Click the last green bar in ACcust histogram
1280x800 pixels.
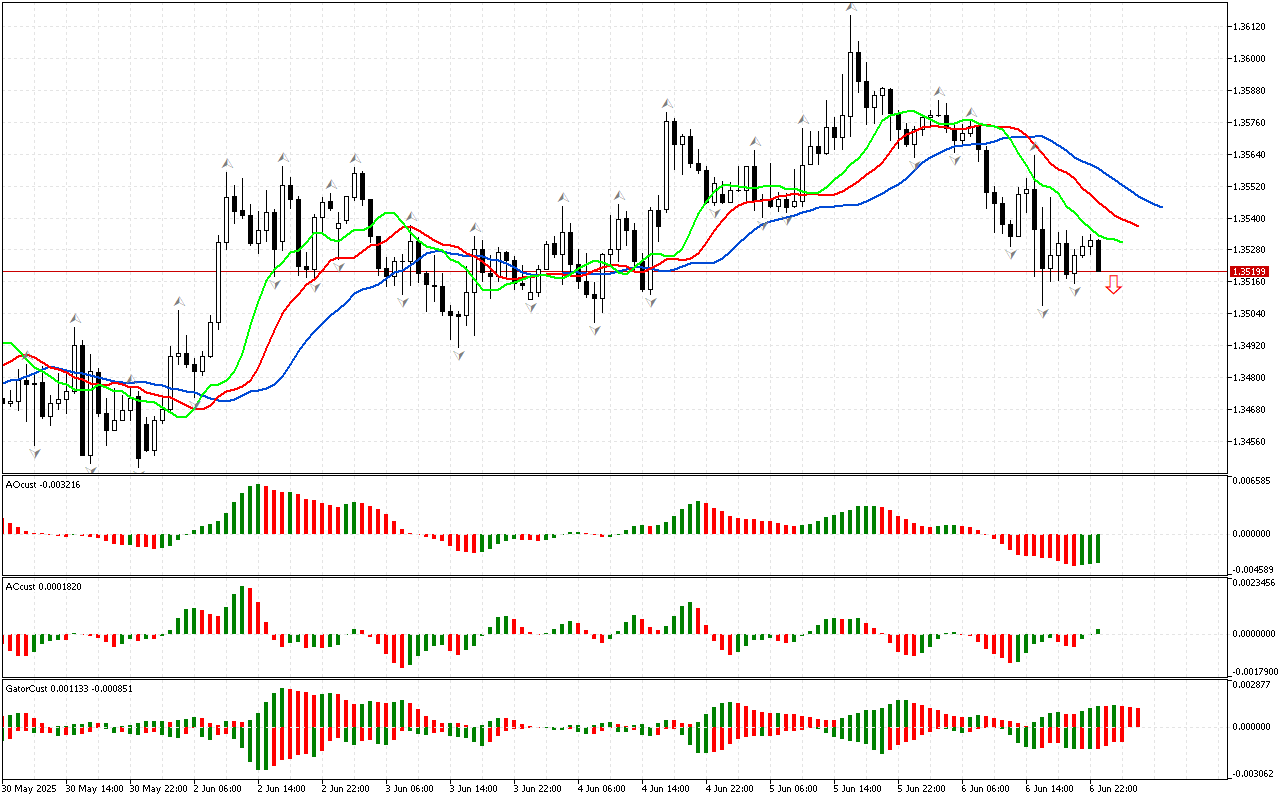pos(1098,631)
